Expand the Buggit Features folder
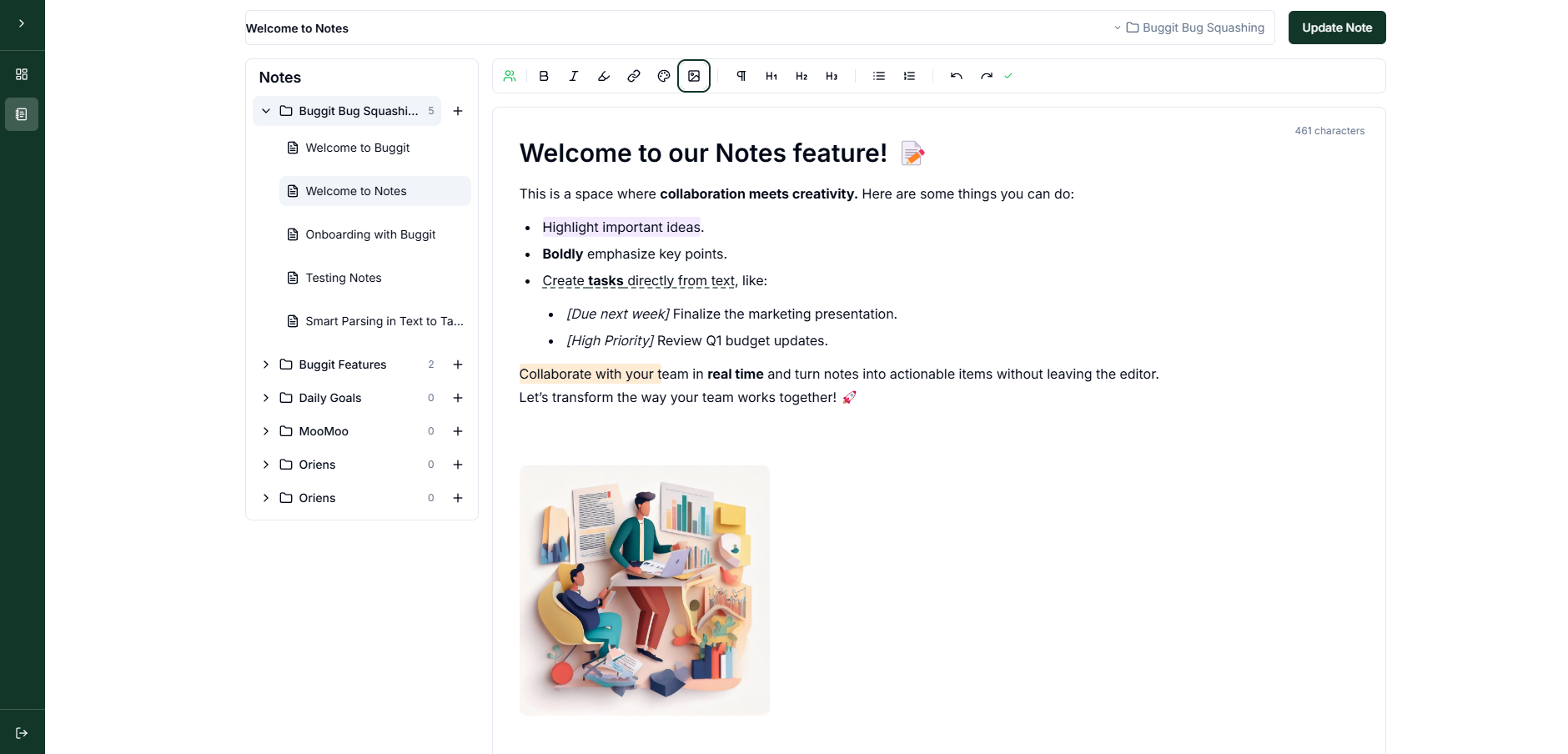Image resolution: width=1568 pixels, height=754 pixels. click(x=266, y=364)
